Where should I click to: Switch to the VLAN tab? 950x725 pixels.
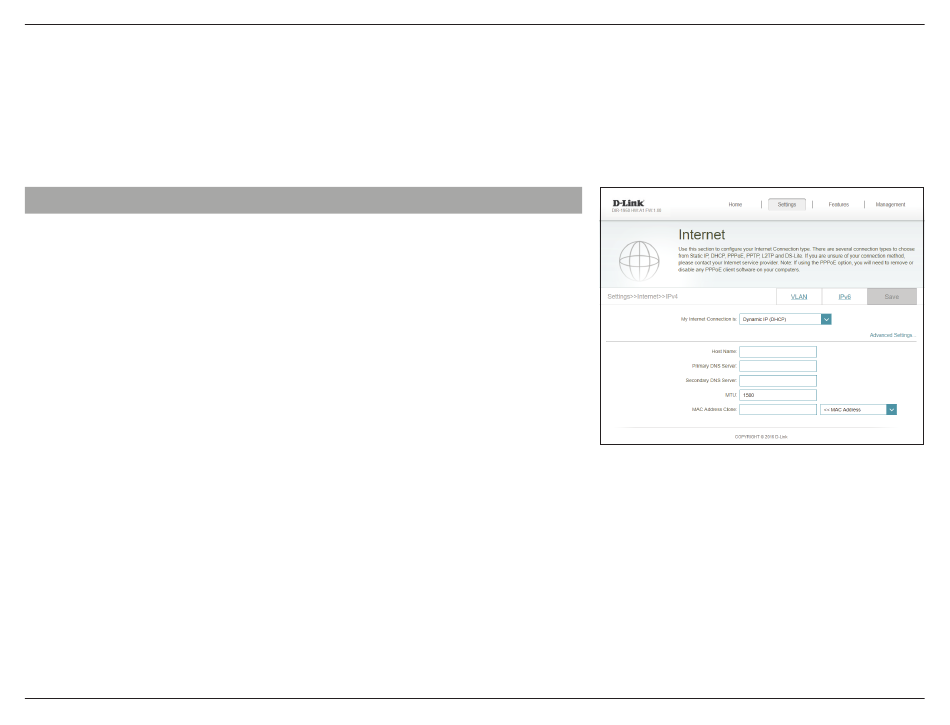(799, 297)
